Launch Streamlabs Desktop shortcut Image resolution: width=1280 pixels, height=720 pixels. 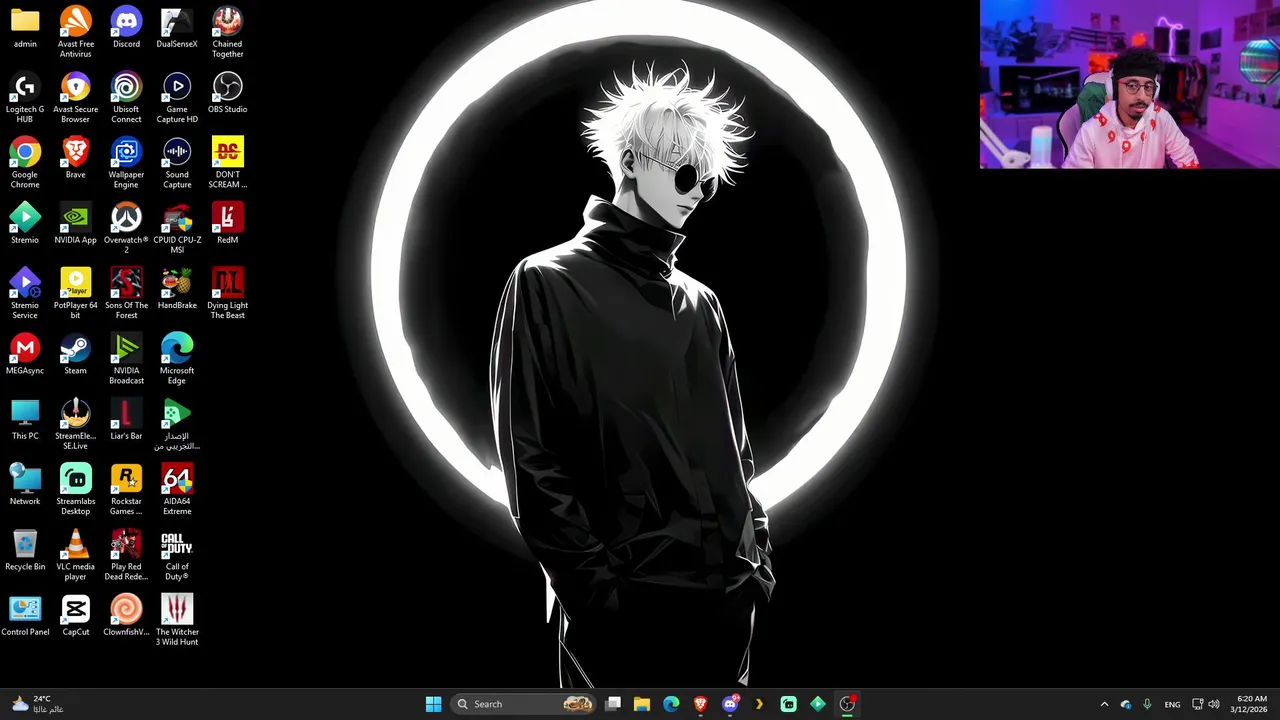(75, 489)
